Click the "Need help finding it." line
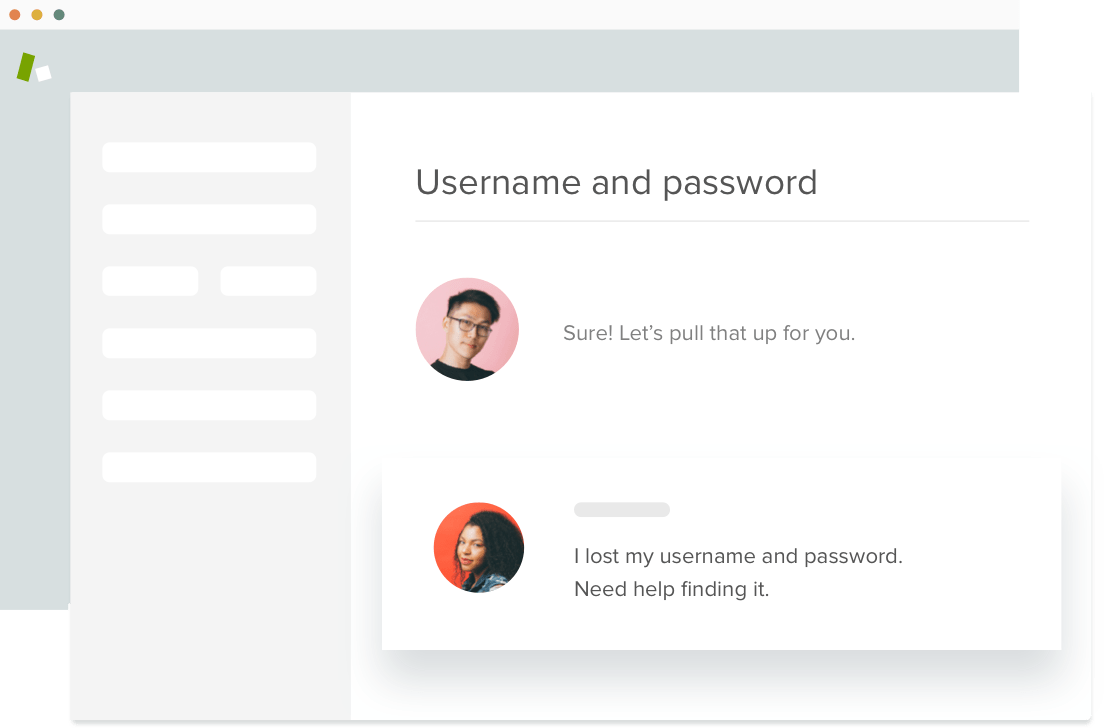This screenshot has height=728, width=1104. point(671,589)
